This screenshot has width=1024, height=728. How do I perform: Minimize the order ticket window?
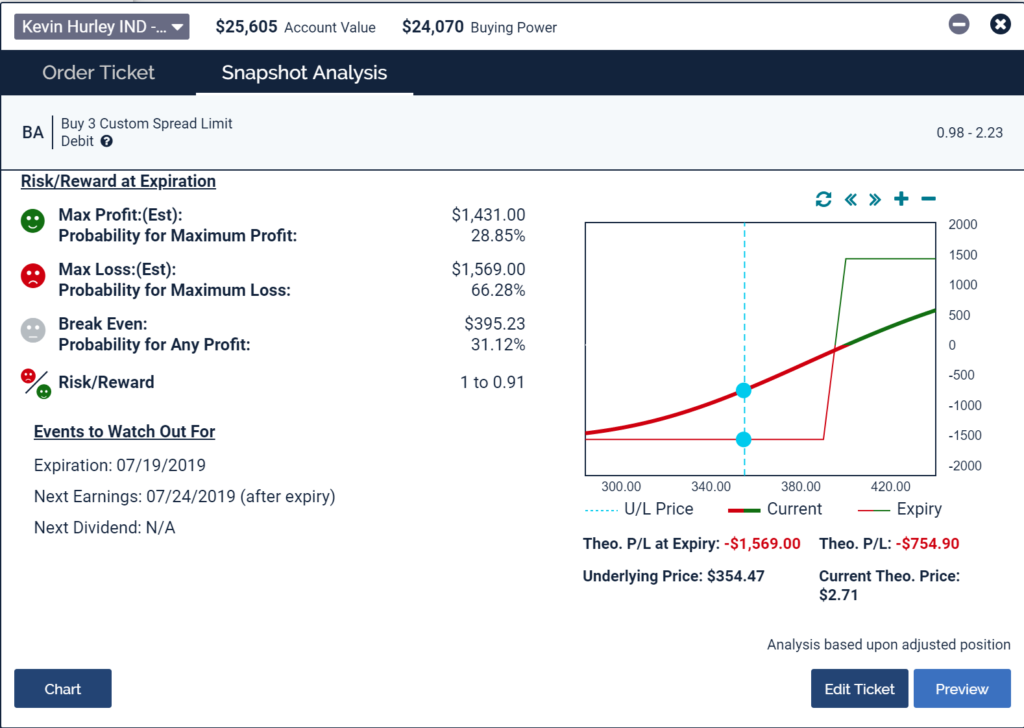point(959,25)
